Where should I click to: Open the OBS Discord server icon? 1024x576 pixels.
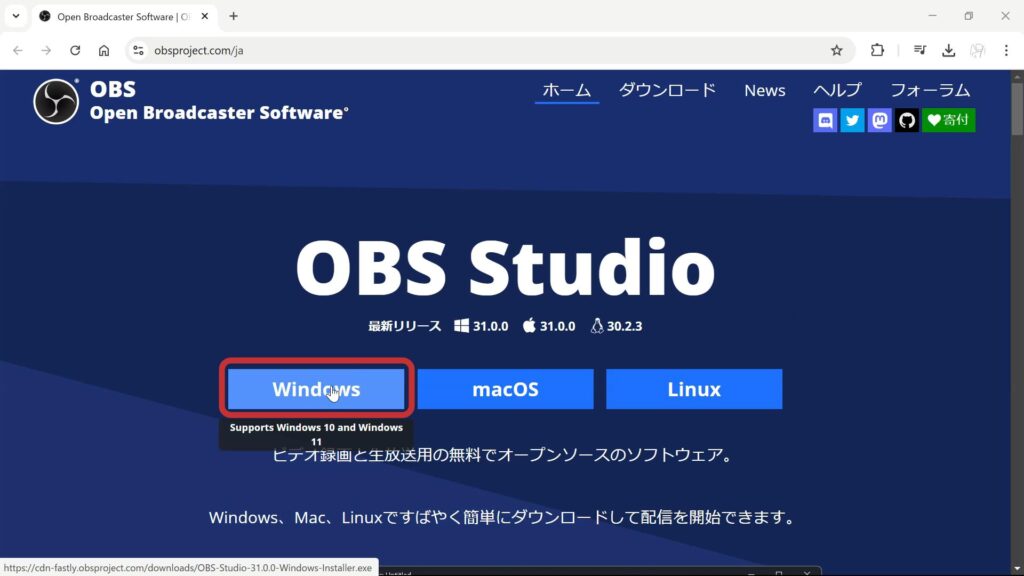(825, 121)
